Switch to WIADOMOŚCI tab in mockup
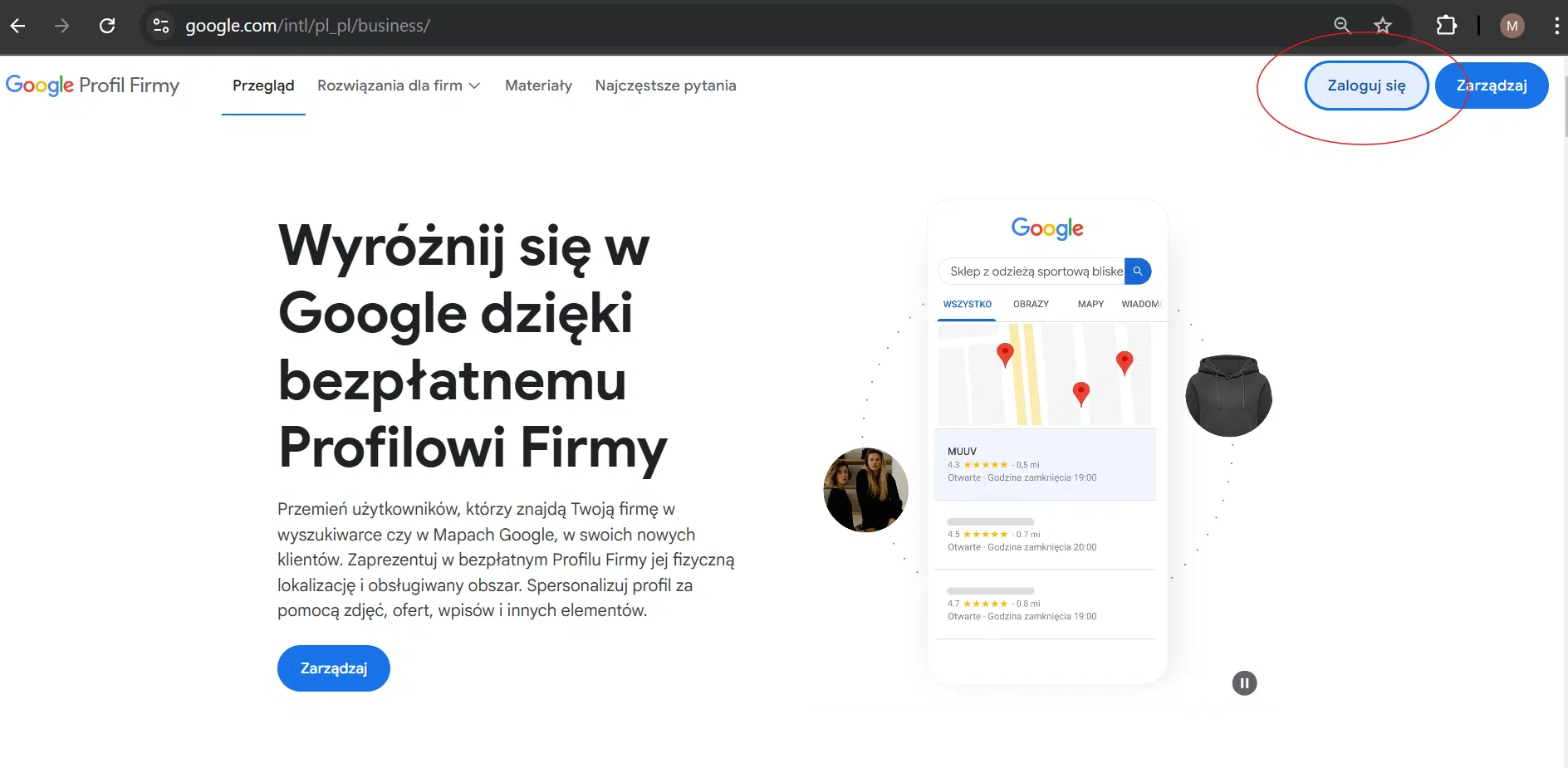Screen dimensions: 1568x768 (x=1141, y=304)
